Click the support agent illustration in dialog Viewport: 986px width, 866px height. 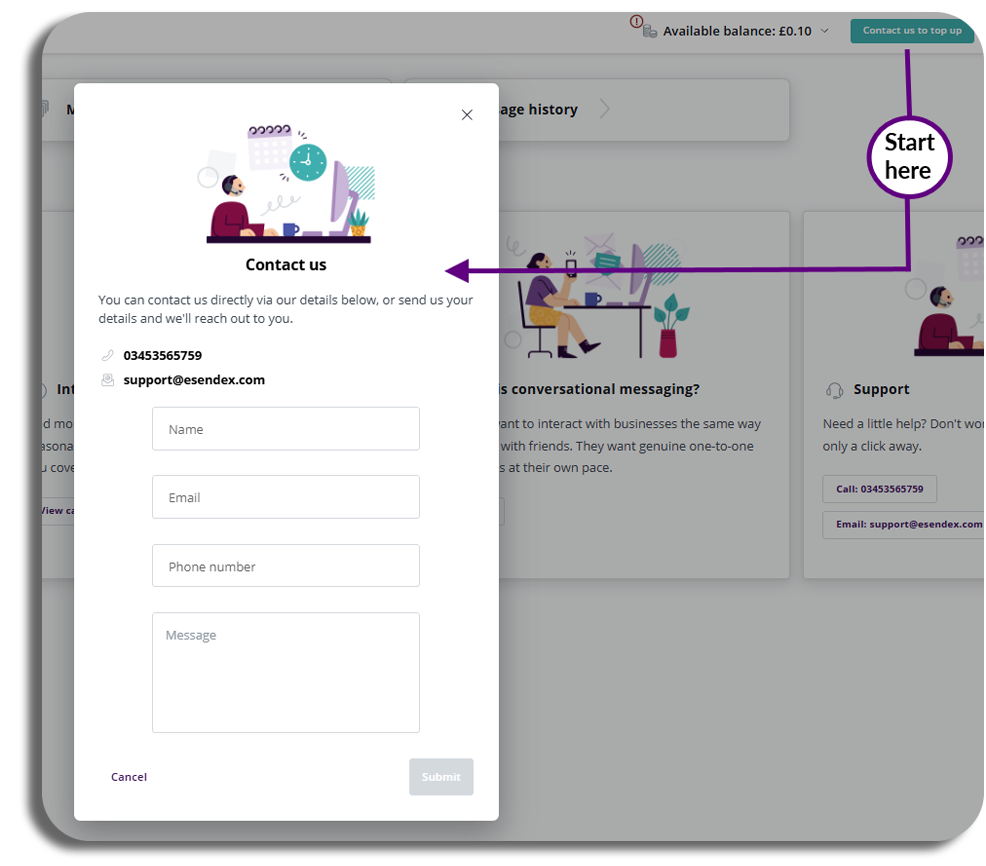click(x=287, y=183)
